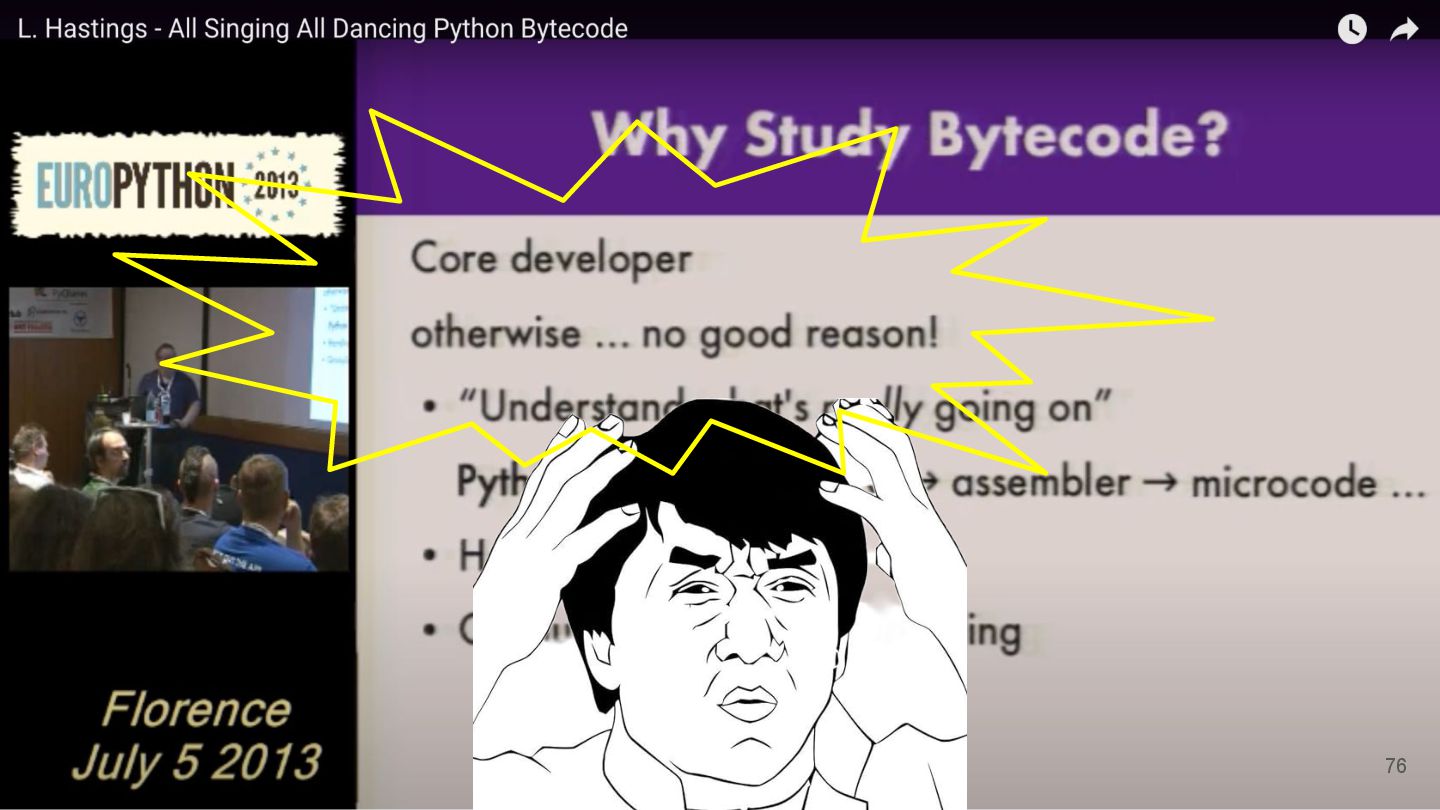Screen dimensions: 1440x810
Task: Click "otherwise ... no good reason!" line
Action: 675,333
